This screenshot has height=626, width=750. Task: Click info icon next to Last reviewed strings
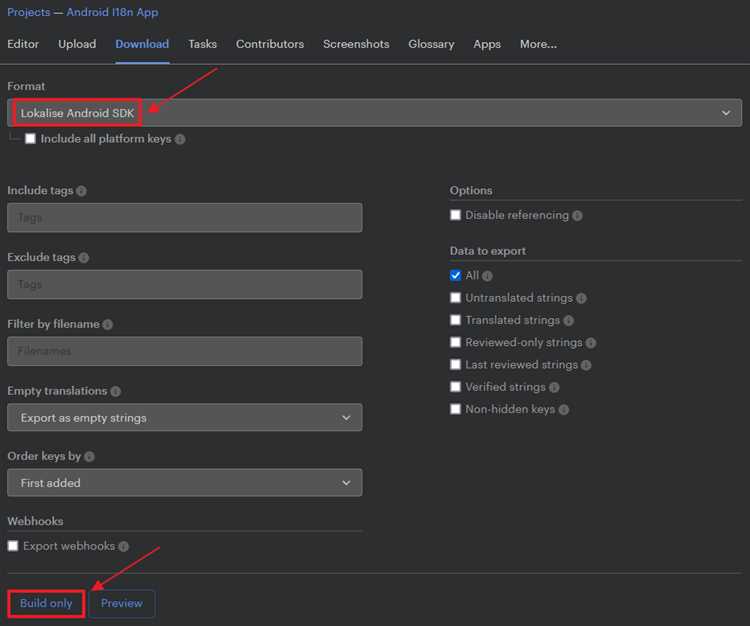tap(586, 365)
